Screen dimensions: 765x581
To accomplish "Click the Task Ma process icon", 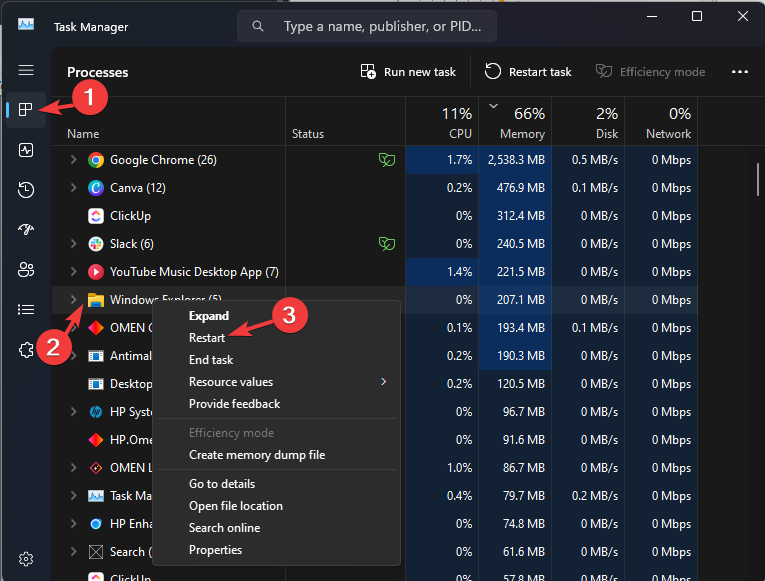I will pos(96,496).
